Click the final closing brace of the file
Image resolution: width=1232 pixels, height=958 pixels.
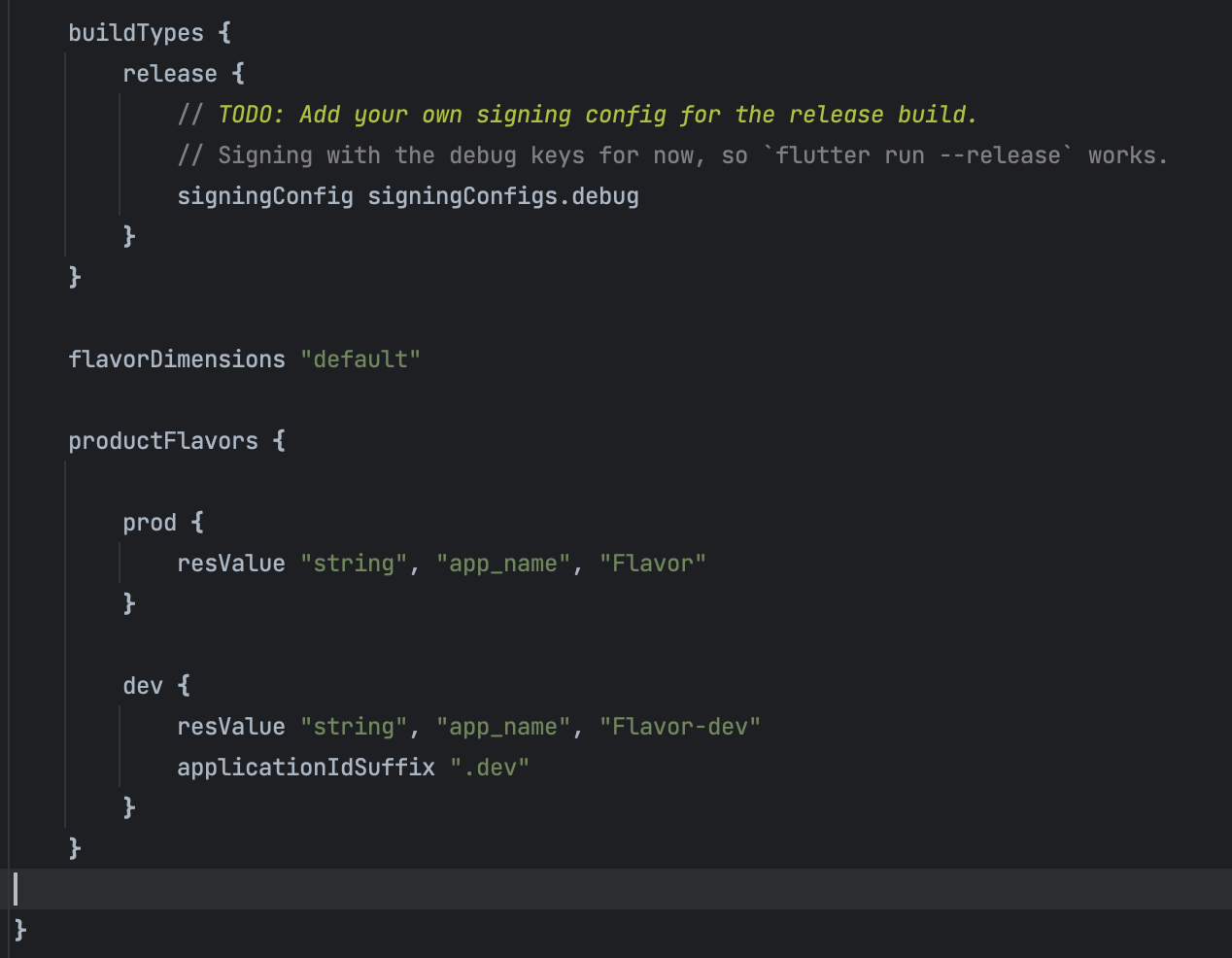pyautogui.click(x=20, y=930)
